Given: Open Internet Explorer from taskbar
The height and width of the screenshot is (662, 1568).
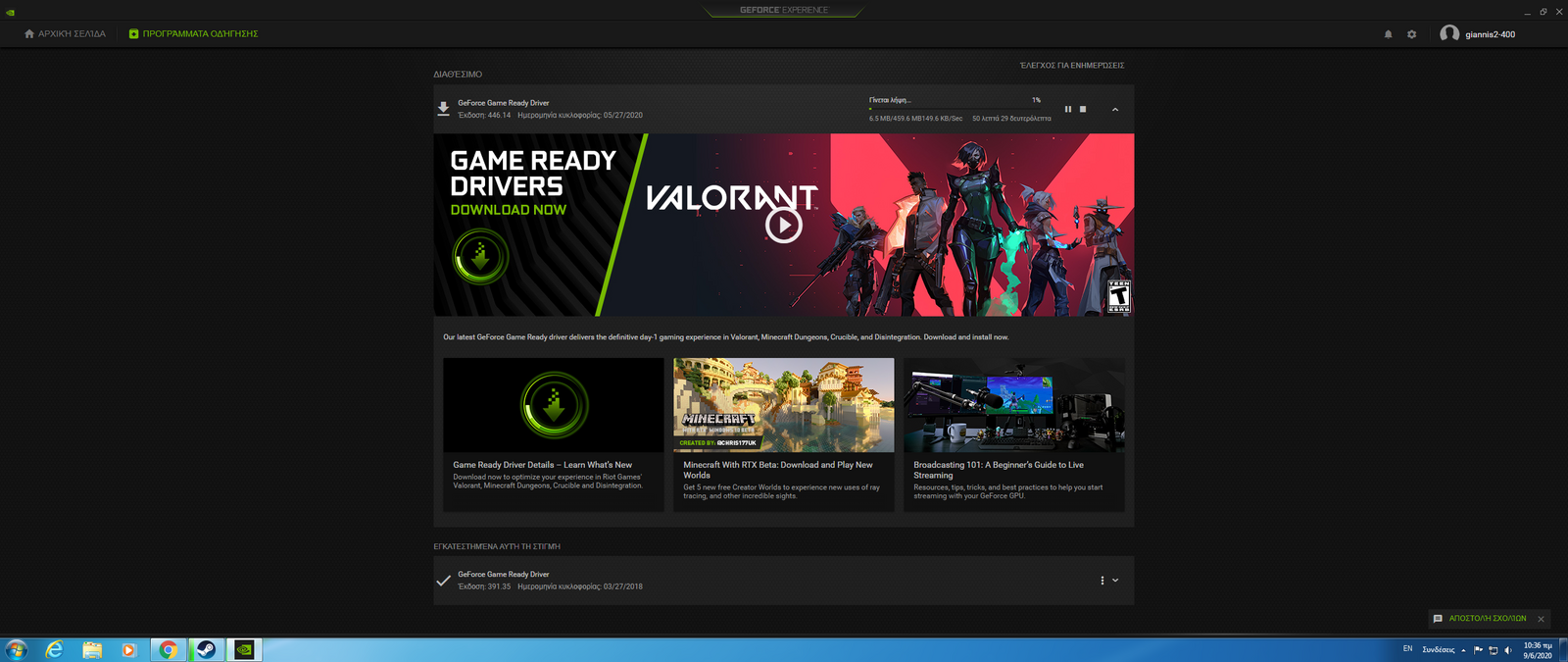Looking at the screenshot, I should [54, 649].
